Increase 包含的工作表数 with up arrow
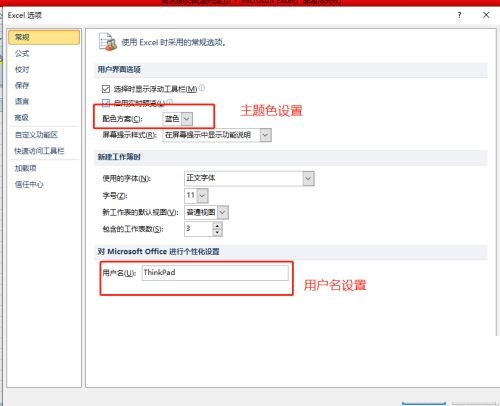This screenshot has width=500, height=406. coord(217,225)
